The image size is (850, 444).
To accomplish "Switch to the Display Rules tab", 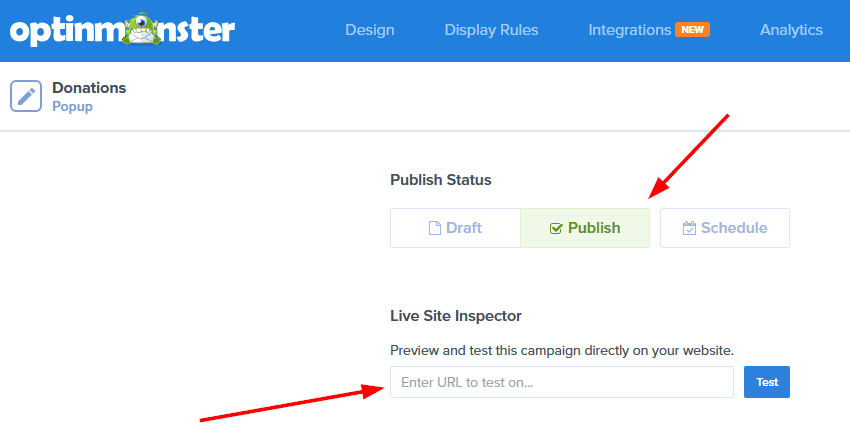I will tap(491, 30).
